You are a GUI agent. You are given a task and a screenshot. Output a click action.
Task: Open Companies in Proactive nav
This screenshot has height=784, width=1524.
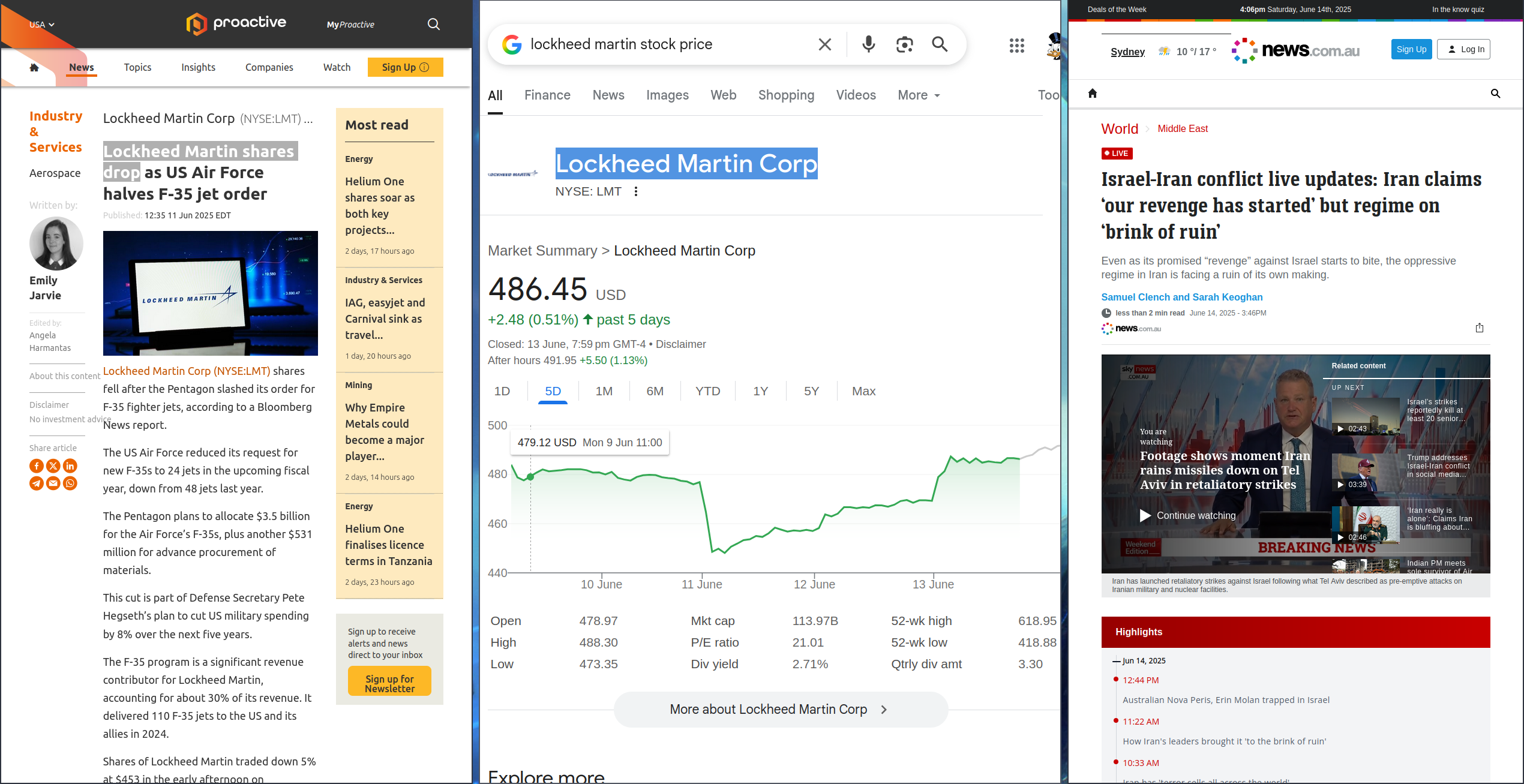269,67
